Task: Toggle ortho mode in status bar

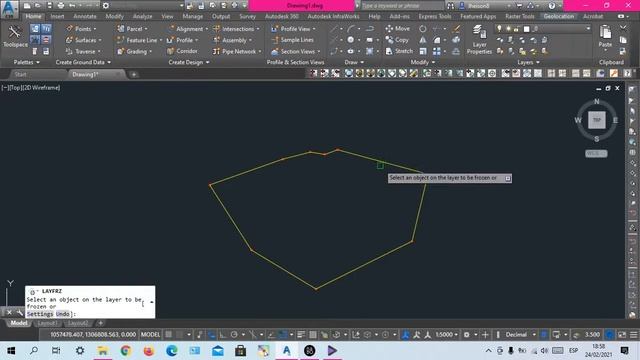Action: [x=223, y=335]
